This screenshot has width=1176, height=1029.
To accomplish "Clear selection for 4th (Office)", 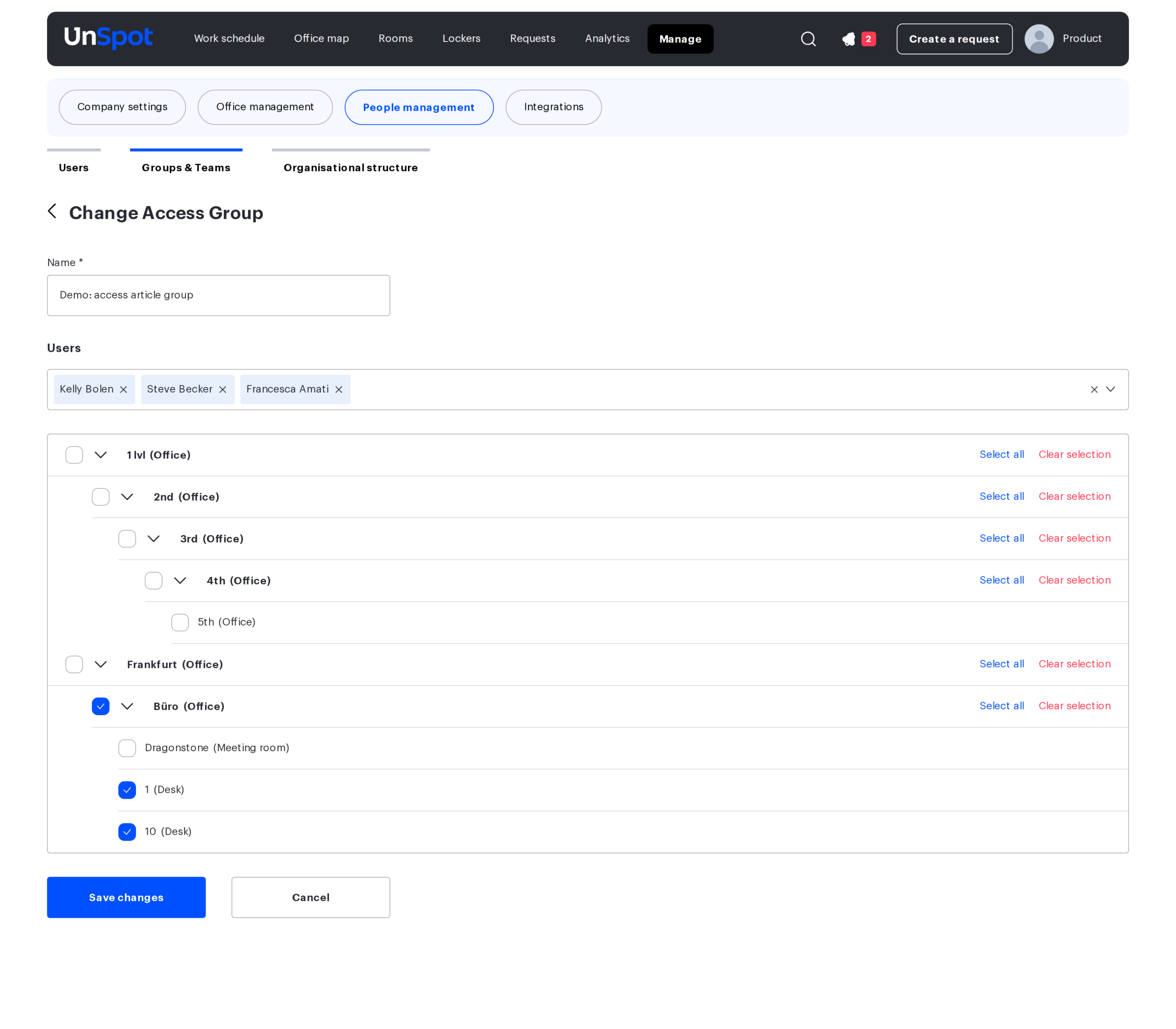I will point(1074,580).
